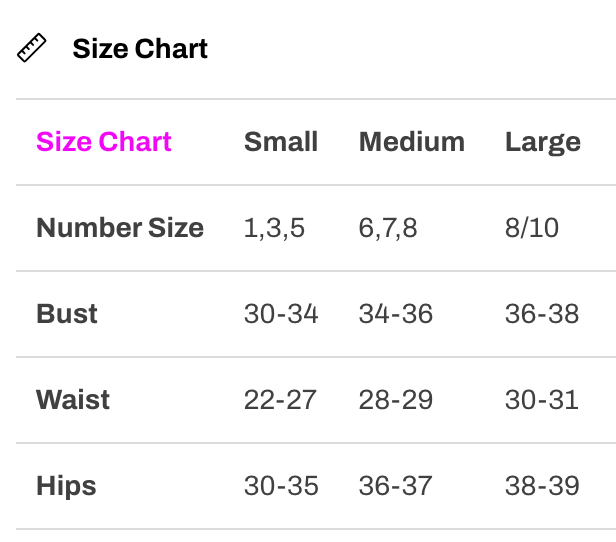Click the black Size Chart heading
The width and height of the screenshot is (616, 542).
point(140,49)
